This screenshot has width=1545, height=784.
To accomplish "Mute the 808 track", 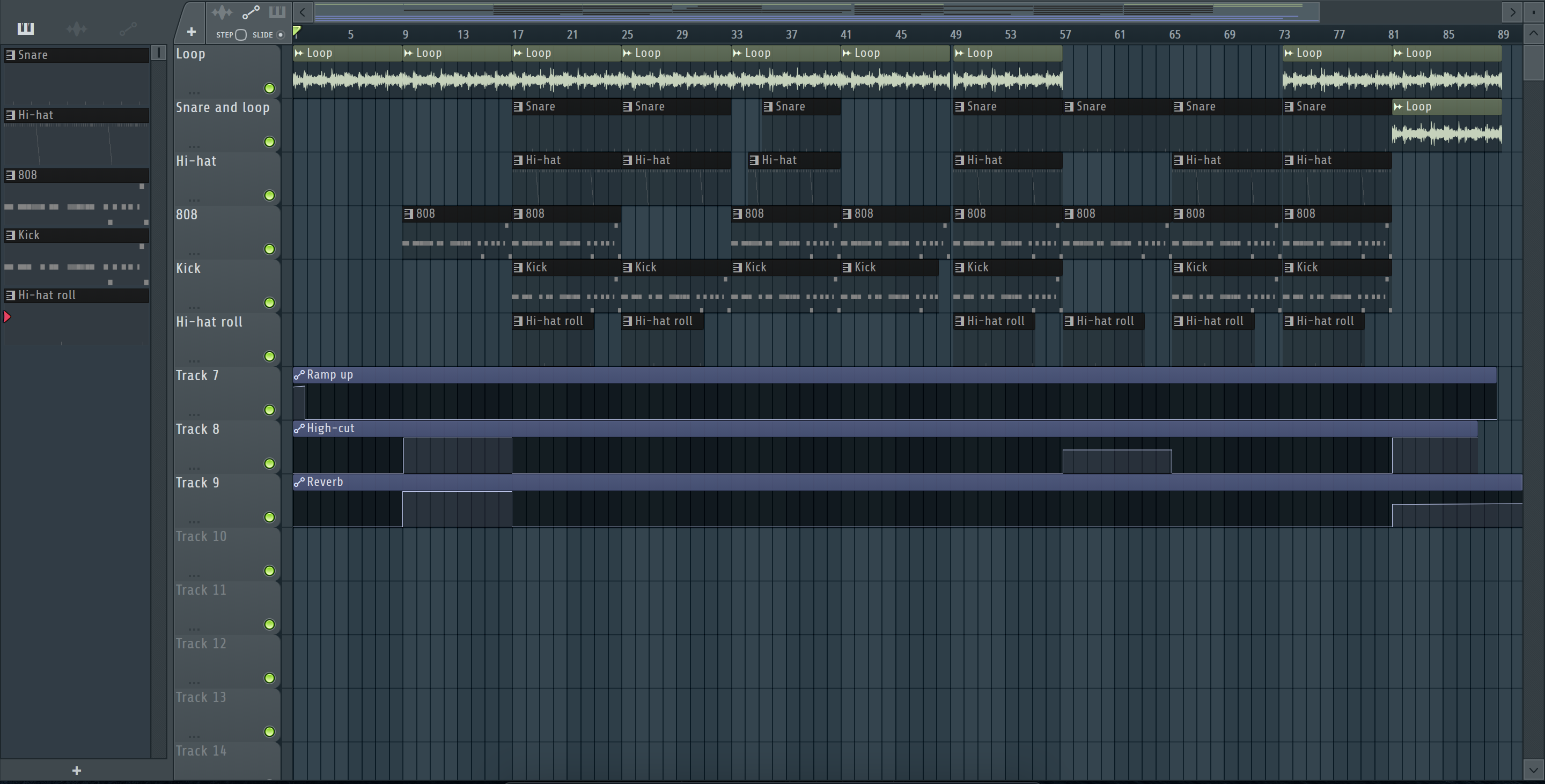I will pos(270,249).
